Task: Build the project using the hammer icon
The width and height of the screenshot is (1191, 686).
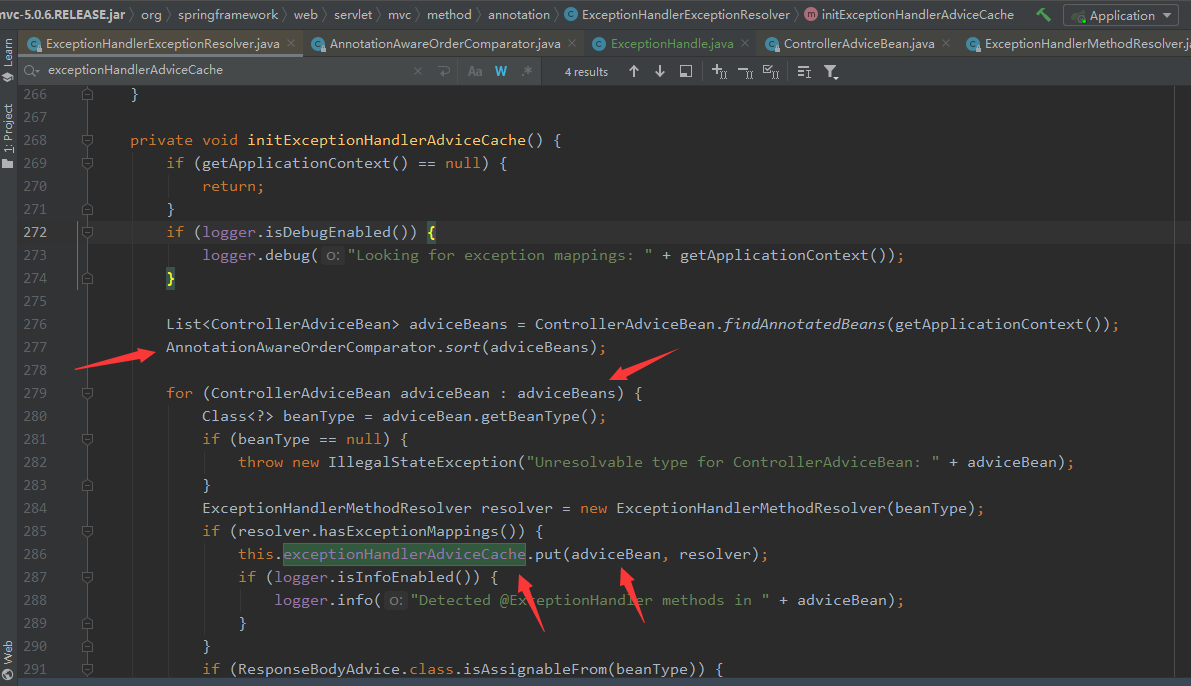Action: pos(1042,14)
